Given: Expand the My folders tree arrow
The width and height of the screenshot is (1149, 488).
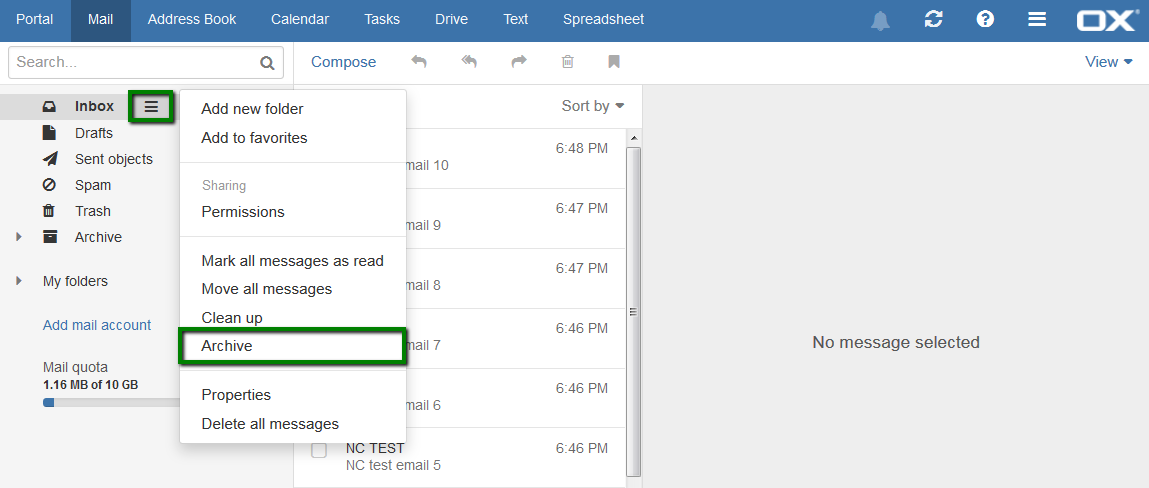Looking at the screenshot, I should click(x=19, y=281).
